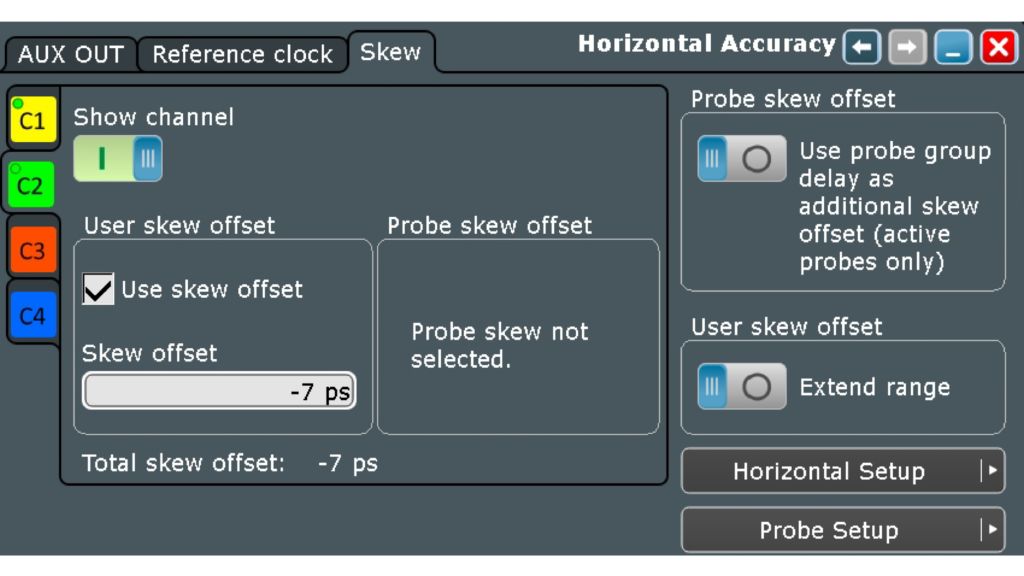The width and height of the screenshot is (1024, 576).
Task: Toggle the Show channel switch
Action: (118, 158)
